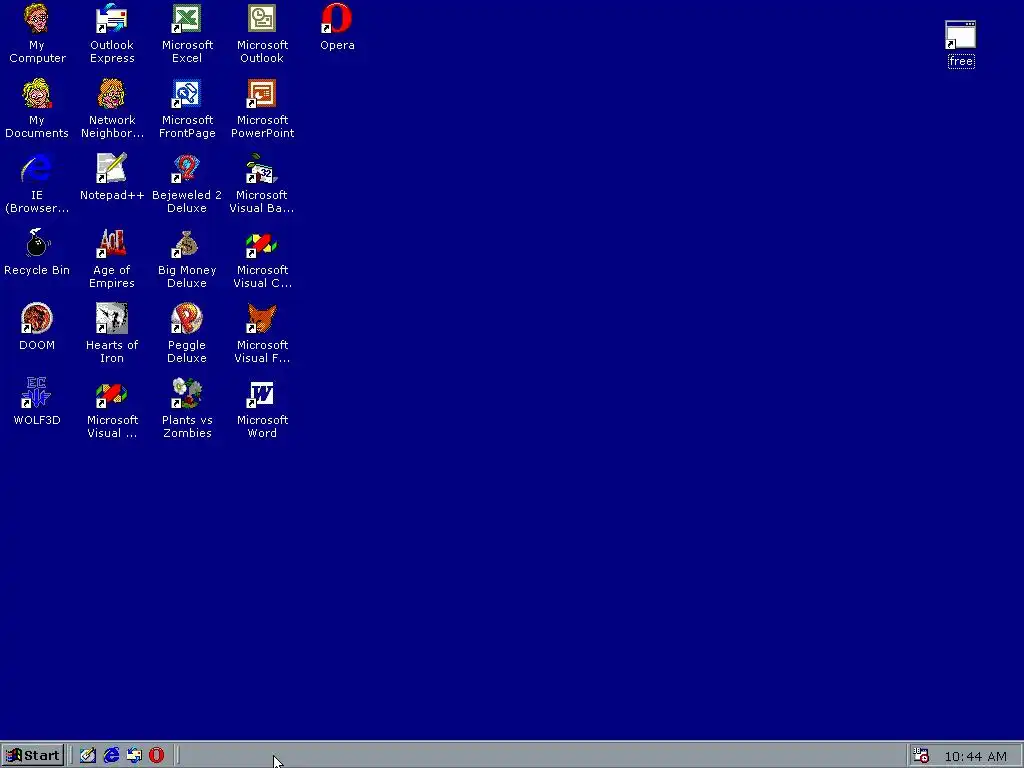Launch Internet Explorer from Quick Launch
This screenshot has height=768, width=1024.
(x=111, y=756)
